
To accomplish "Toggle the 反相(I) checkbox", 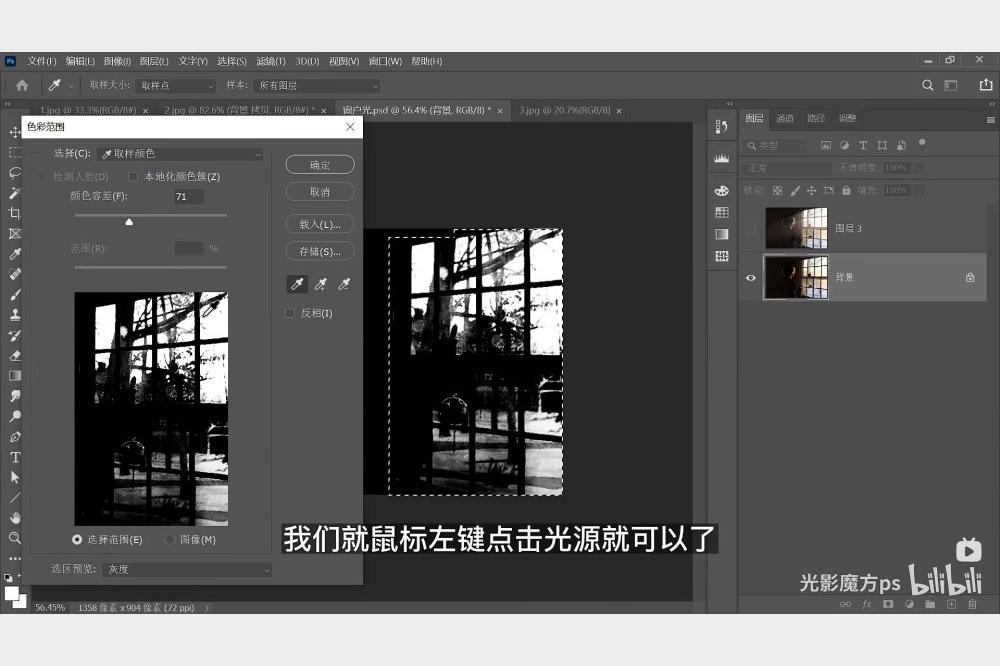I will [x=290, y=313].
